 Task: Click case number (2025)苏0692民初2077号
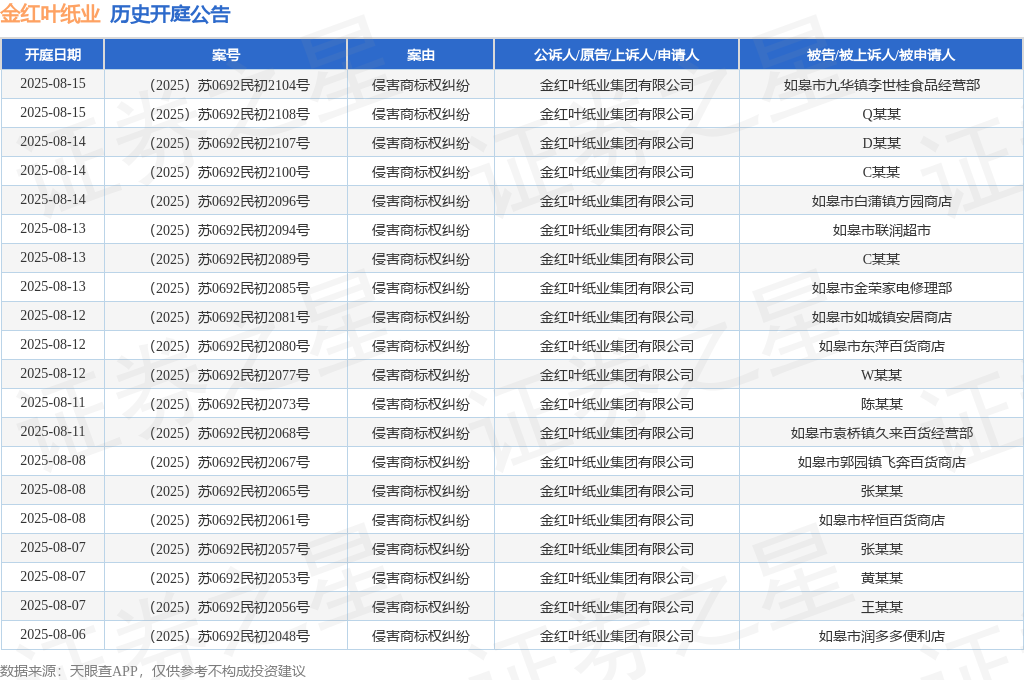point(226,375)
